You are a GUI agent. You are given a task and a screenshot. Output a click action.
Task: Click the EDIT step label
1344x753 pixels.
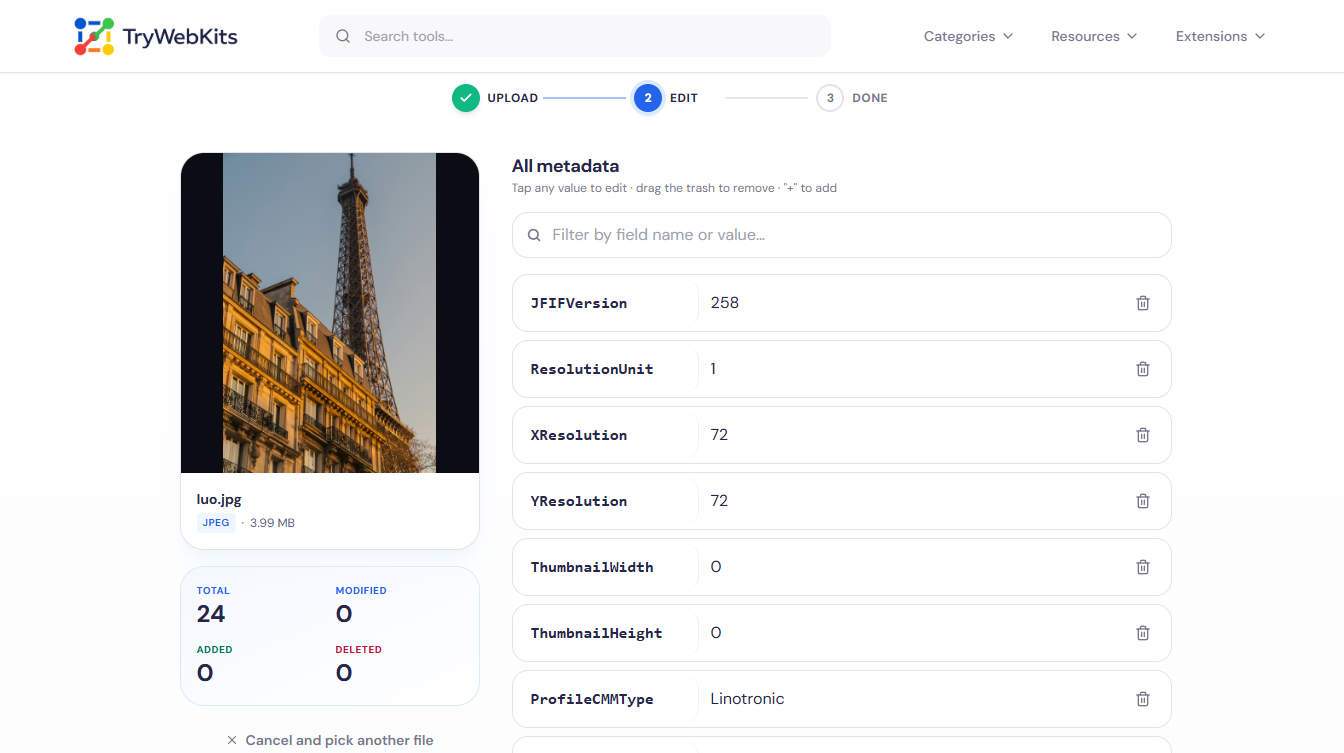point(684,98)
